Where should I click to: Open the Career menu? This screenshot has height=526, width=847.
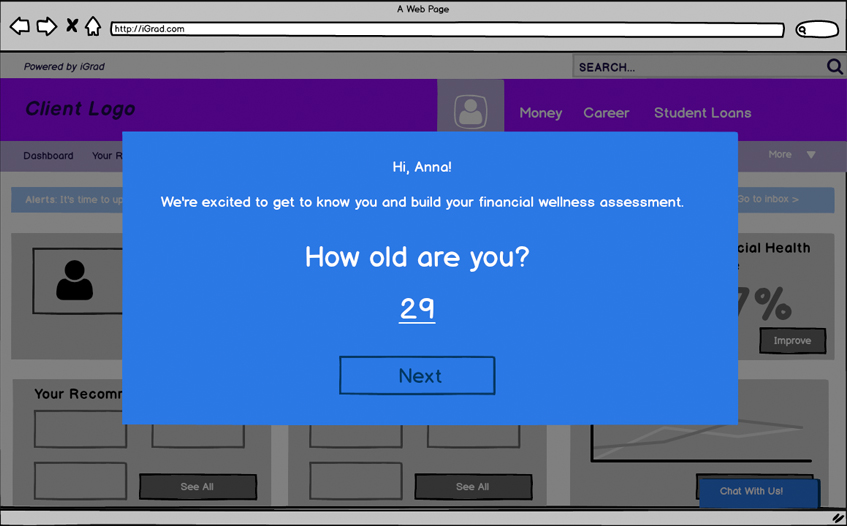[x=606, y=113]
